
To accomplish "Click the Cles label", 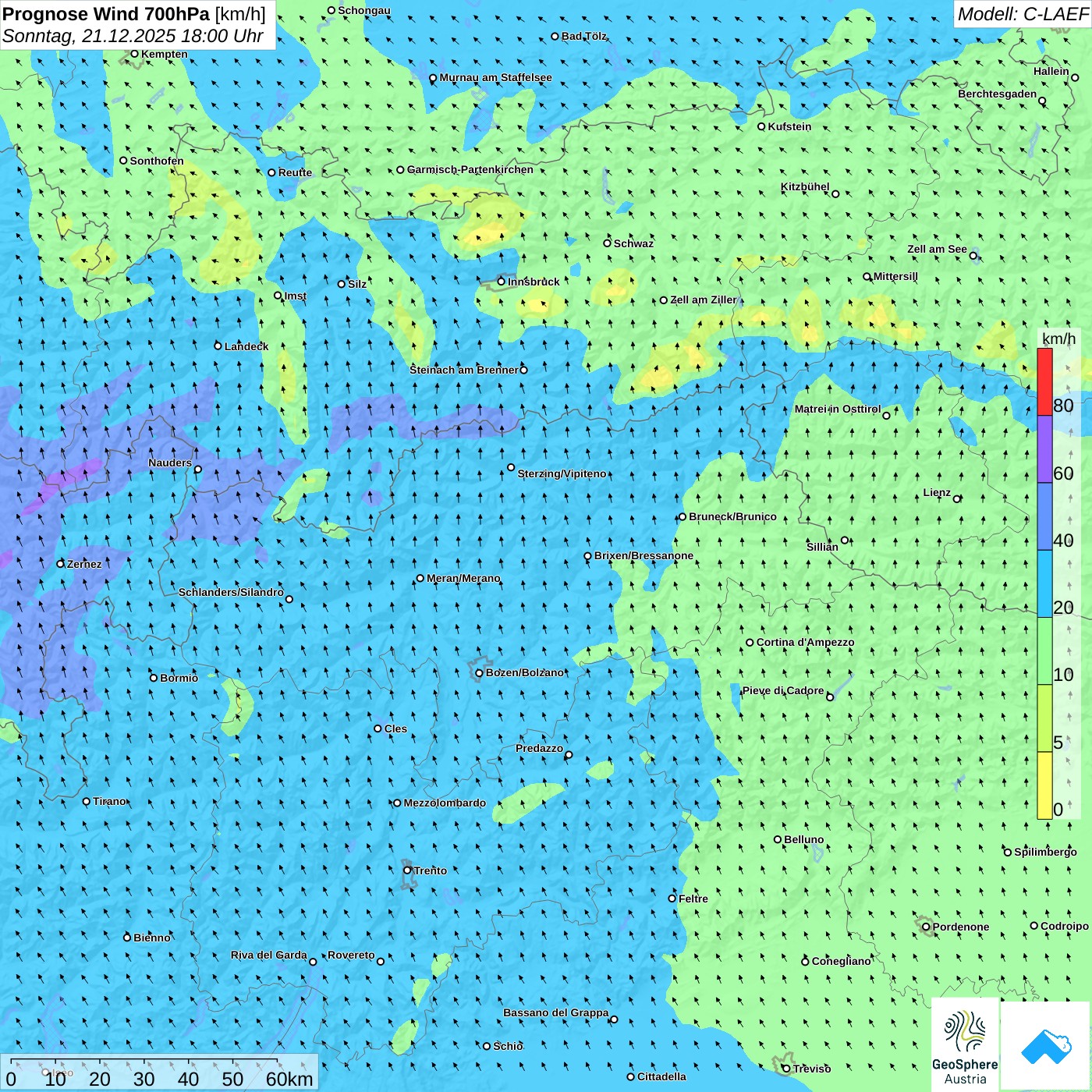I will (x=395, y=729).
